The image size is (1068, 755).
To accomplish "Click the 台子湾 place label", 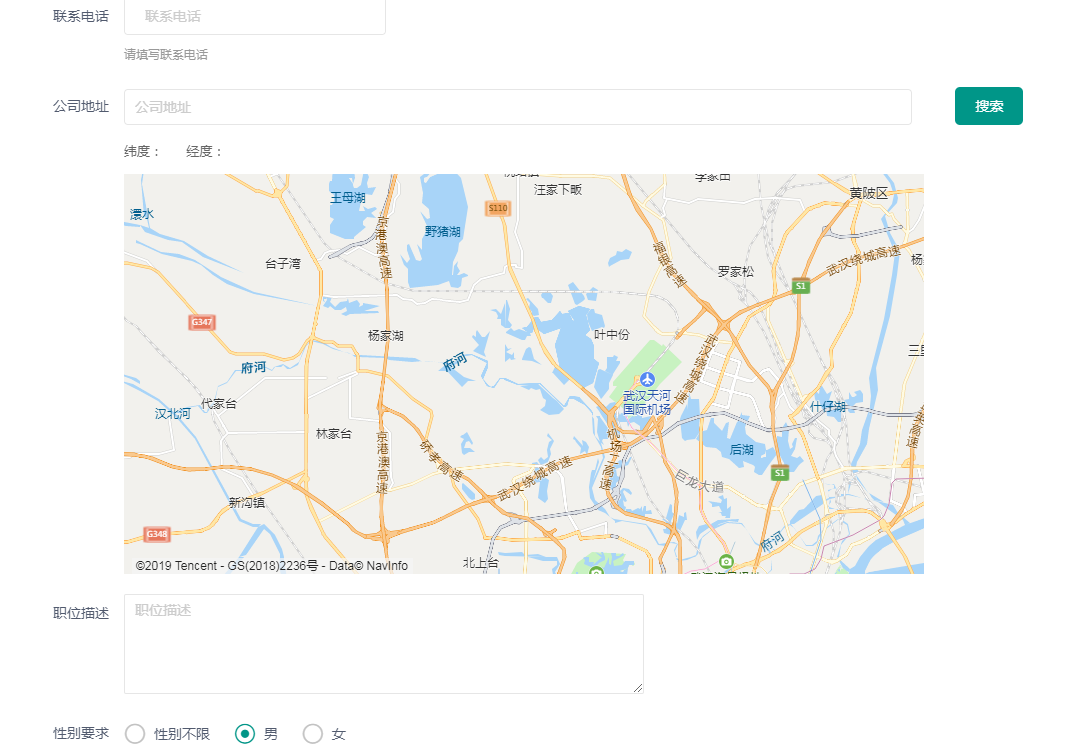I will click(283, 264).
